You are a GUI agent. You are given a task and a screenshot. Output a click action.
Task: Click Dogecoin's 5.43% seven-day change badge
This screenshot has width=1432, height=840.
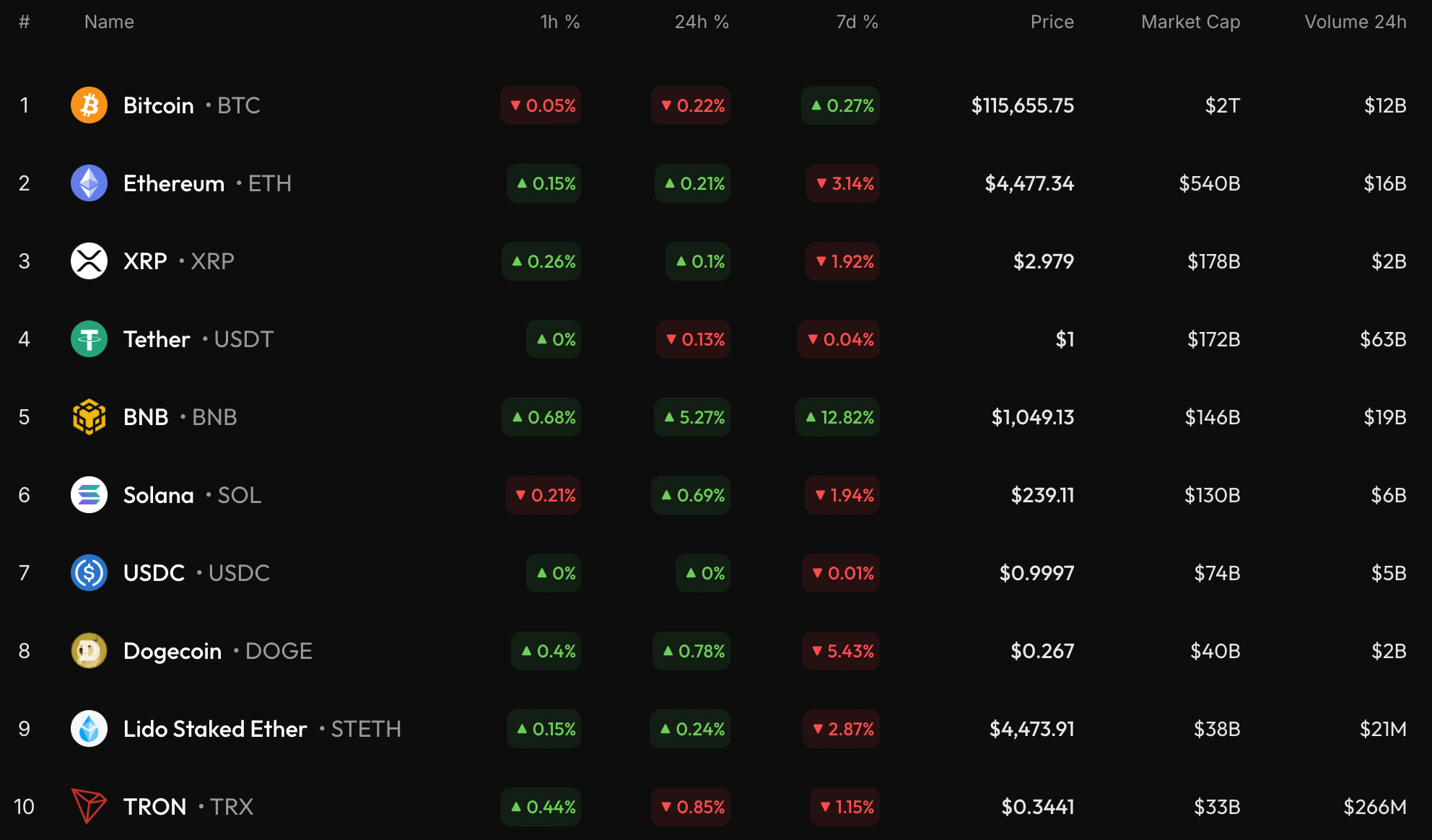coord(841,651)
